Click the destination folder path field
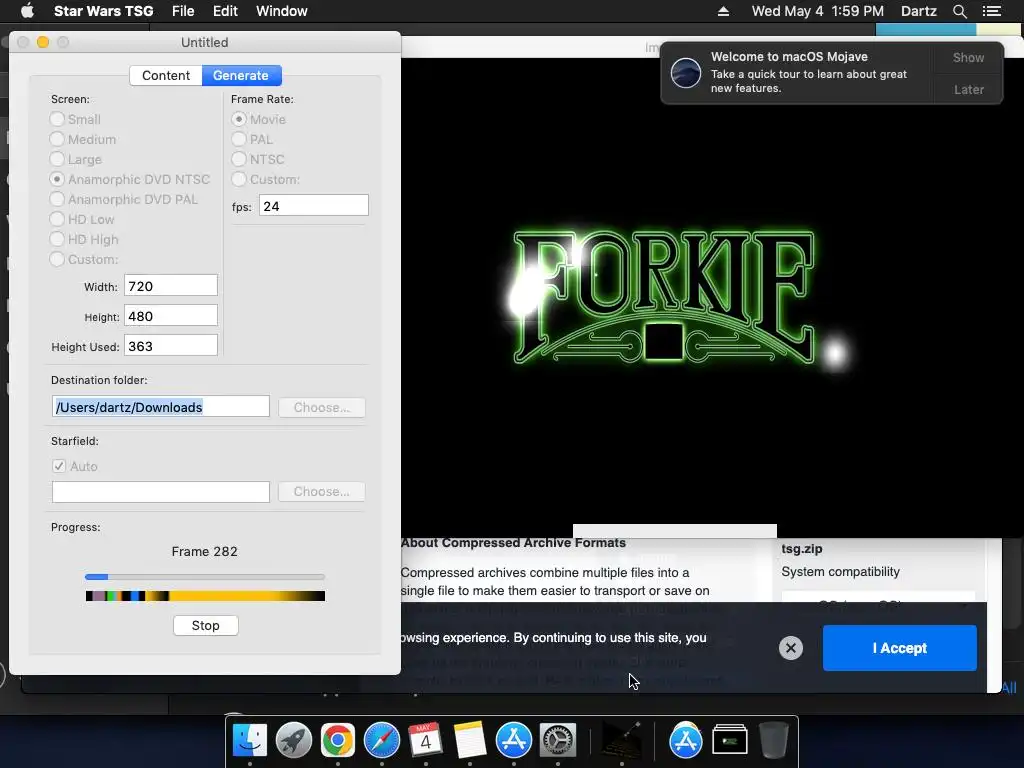The image size is (1024, 768). 161,407
